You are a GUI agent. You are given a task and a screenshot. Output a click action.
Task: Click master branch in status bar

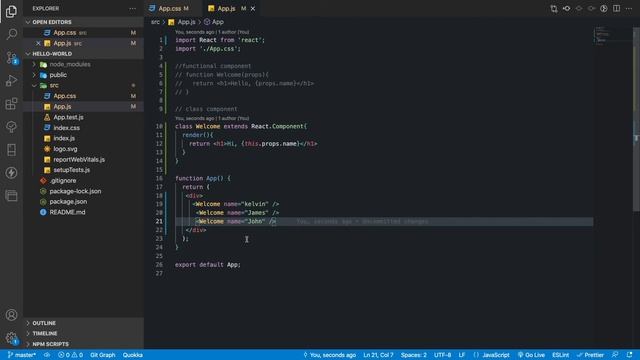tap(22, 355)
